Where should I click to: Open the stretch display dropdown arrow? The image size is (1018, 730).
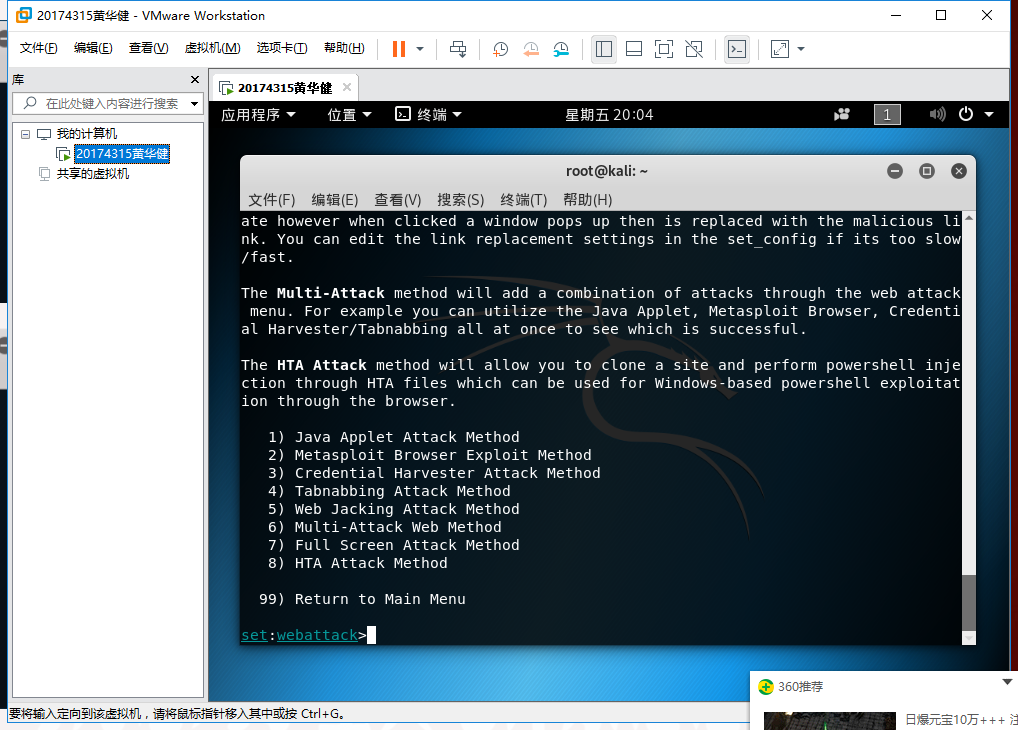[801, 49]
